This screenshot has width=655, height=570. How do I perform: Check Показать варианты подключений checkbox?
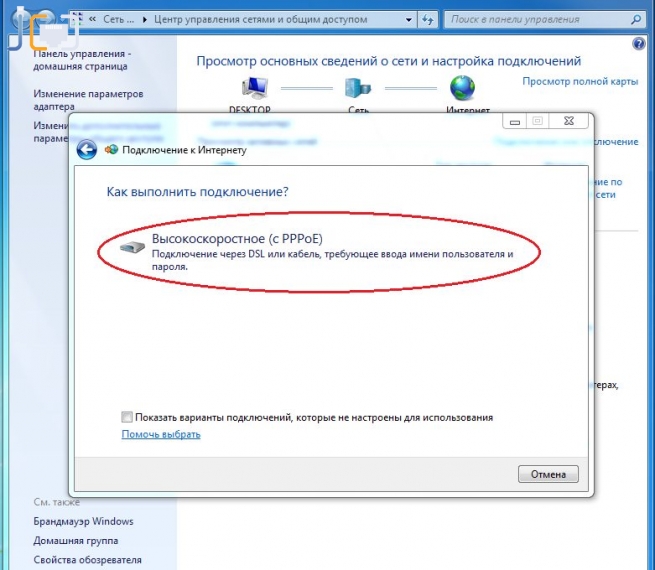point(127,417)
